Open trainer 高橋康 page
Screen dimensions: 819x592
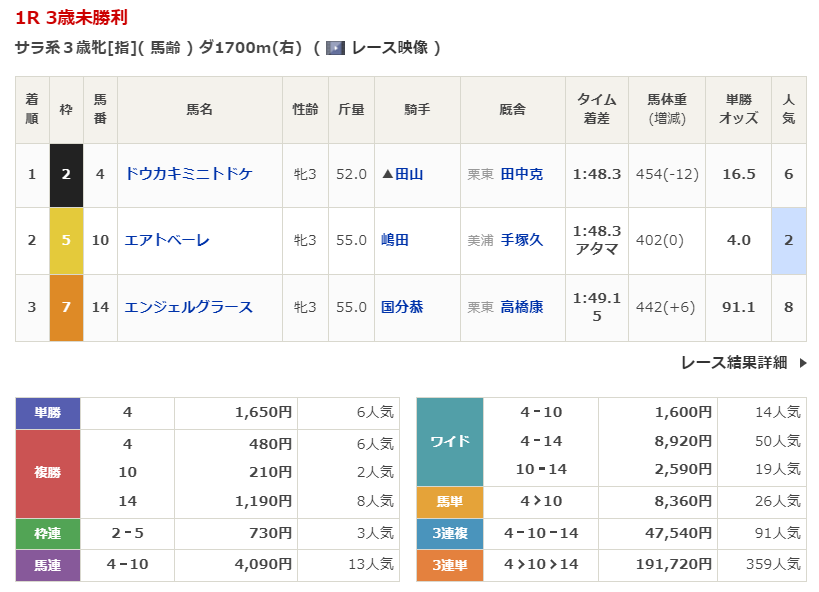(x=521, y=307)
